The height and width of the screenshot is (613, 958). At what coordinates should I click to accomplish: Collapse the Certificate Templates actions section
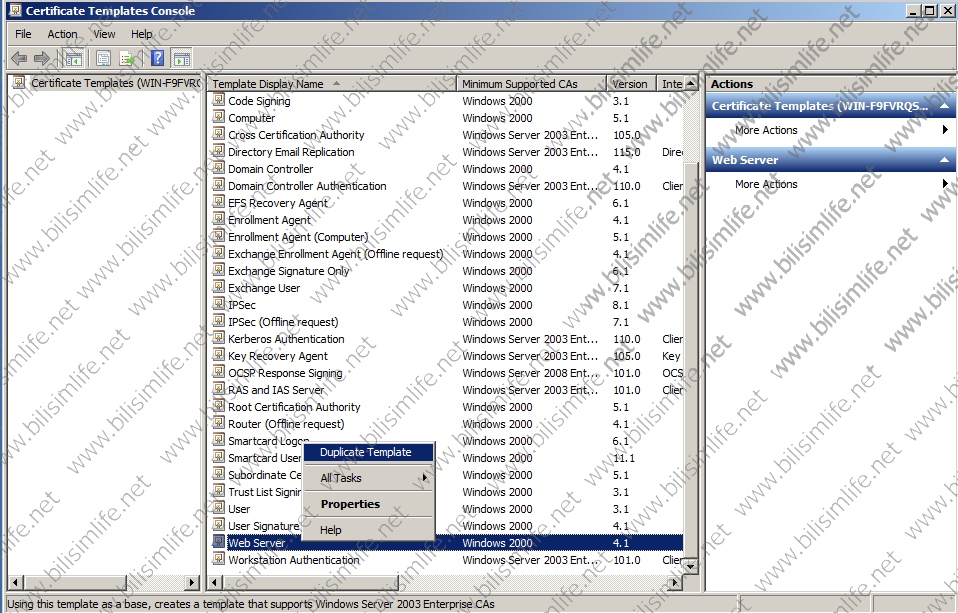pyautogui.click(x=942, y=106)
